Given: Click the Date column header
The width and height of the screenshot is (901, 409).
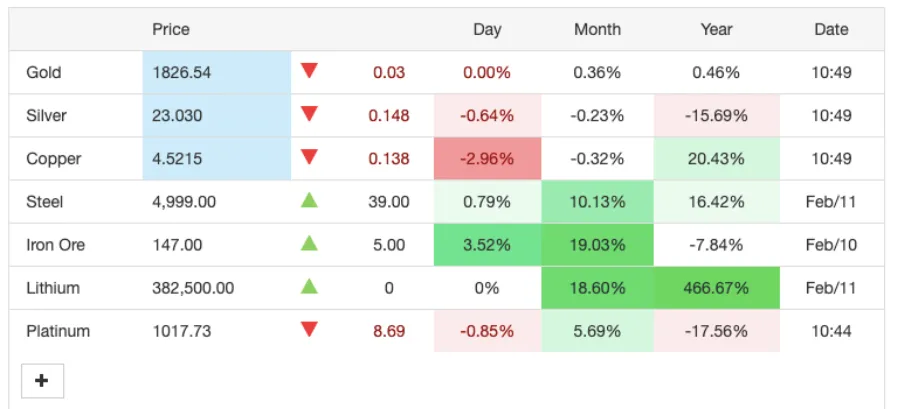Looking at the screenshot, I should point(831,30).
